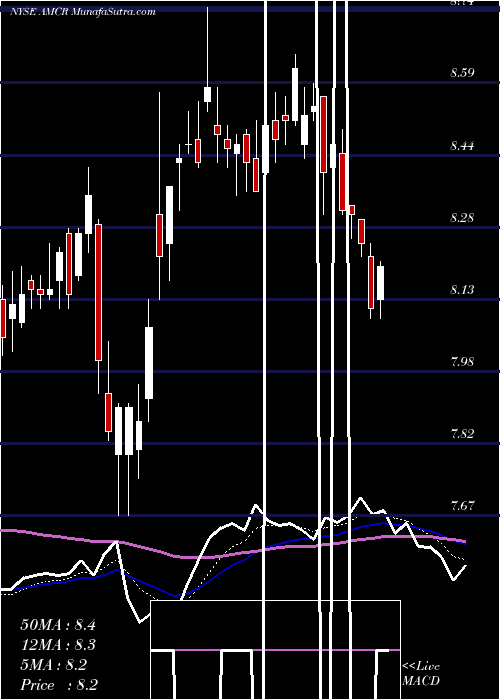Image resolution: width=500 pixels, height=700 pixels.
Task: Click the '50MA : 8.4' legend entry
Action: point(58,625)
